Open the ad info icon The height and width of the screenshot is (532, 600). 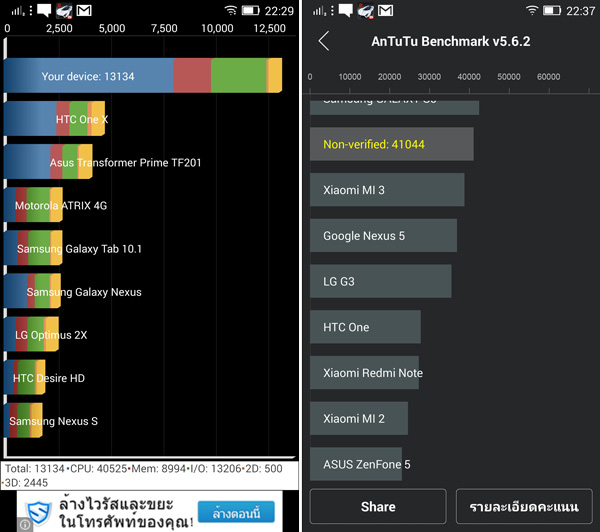point(25,524)
